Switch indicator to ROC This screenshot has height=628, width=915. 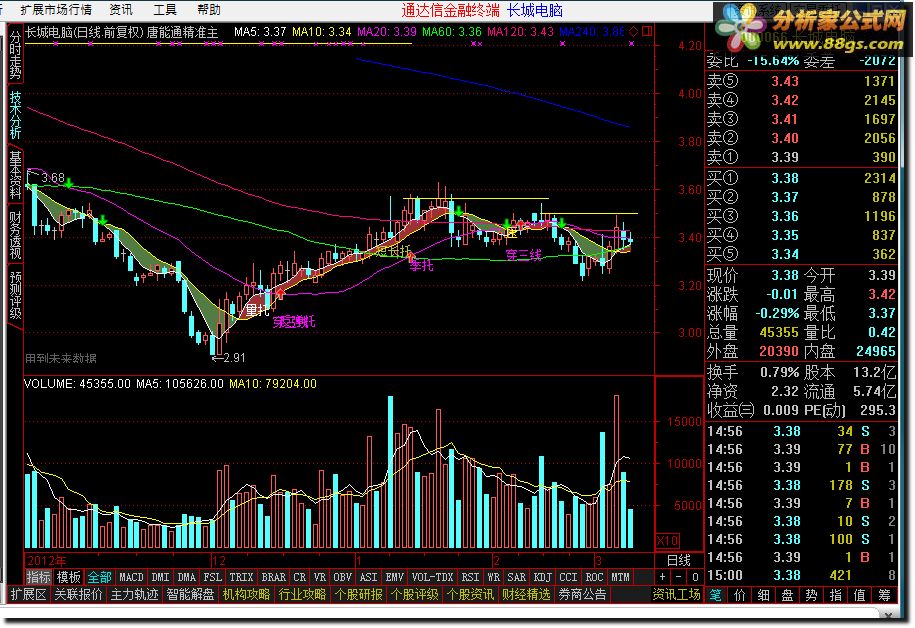point(594,577)
